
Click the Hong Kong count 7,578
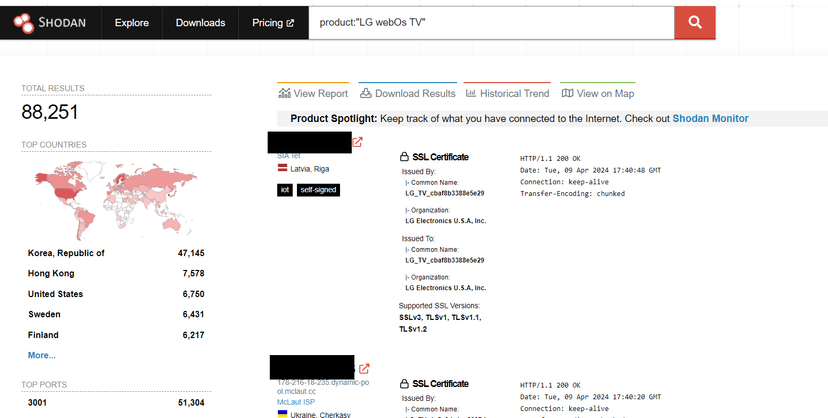pos(194,273)
